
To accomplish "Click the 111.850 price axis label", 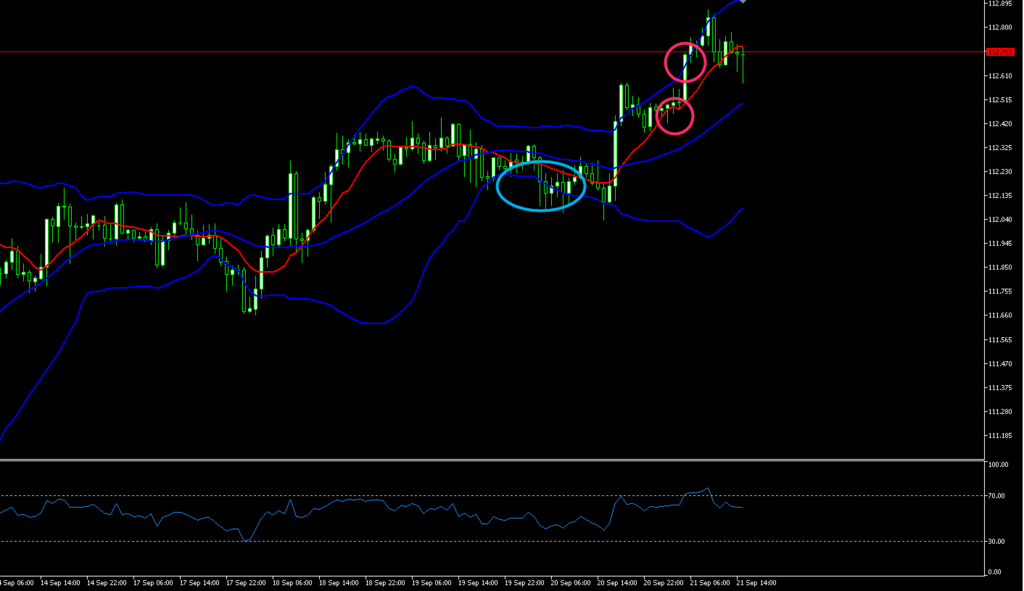I will tap(1000, 268).
